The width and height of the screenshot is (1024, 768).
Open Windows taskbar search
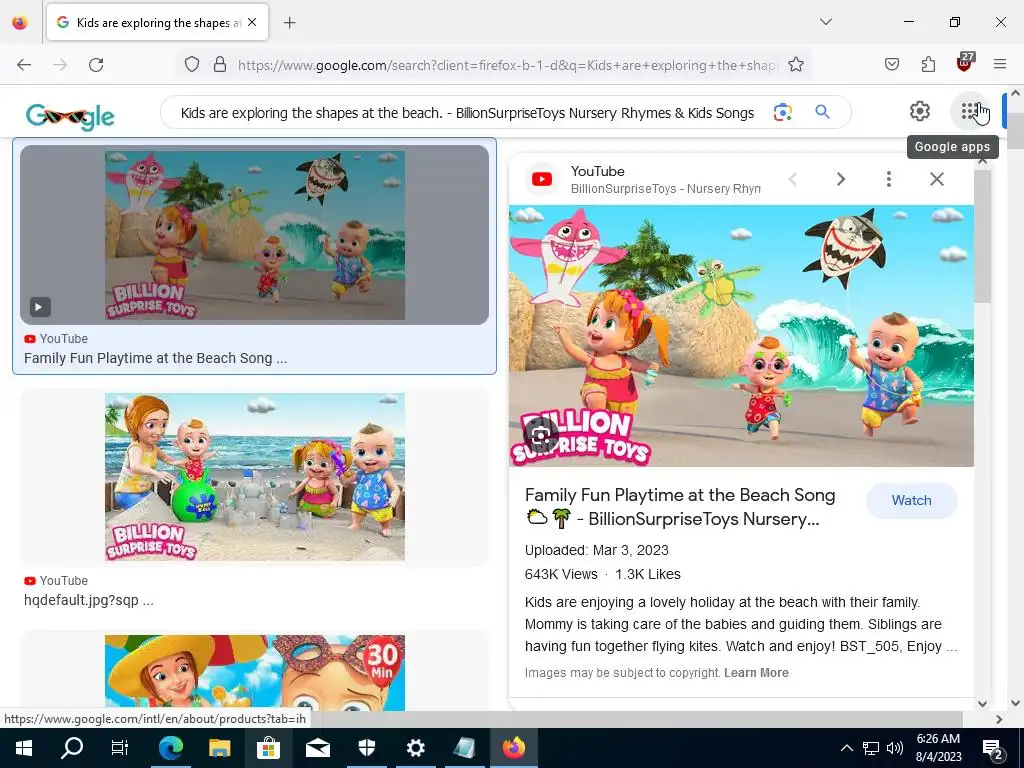click(x=71, y=748)
